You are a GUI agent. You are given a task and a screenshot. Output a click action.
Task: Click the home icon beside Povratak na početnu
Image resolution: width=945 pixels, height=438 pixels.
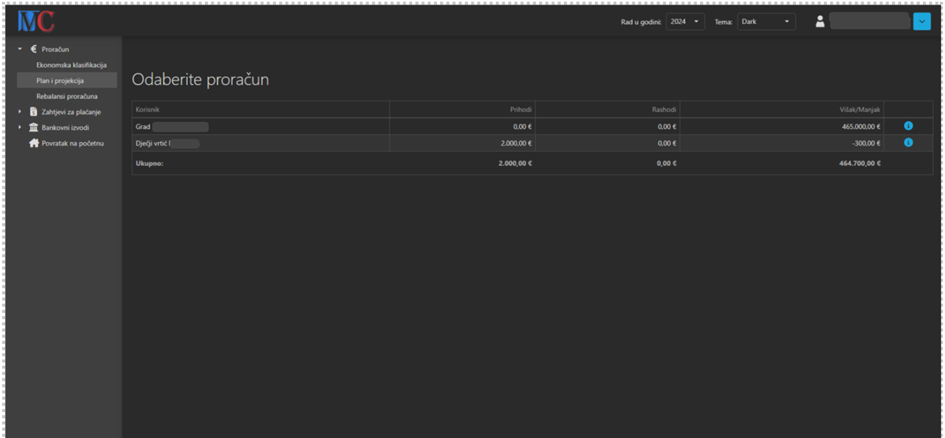pos(34,143)
